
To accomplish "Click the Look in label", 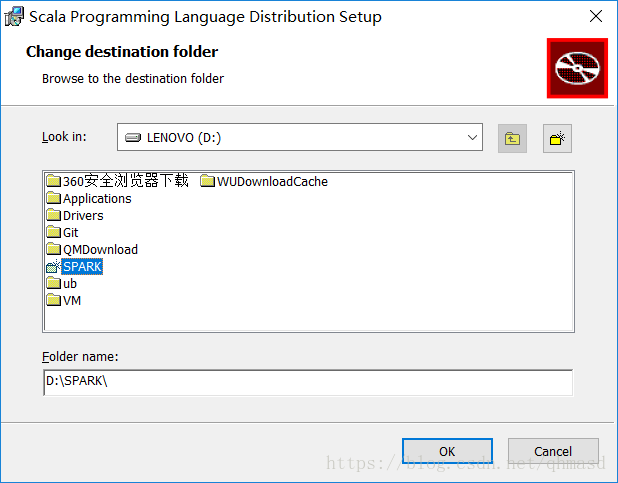I will point(64,137).
